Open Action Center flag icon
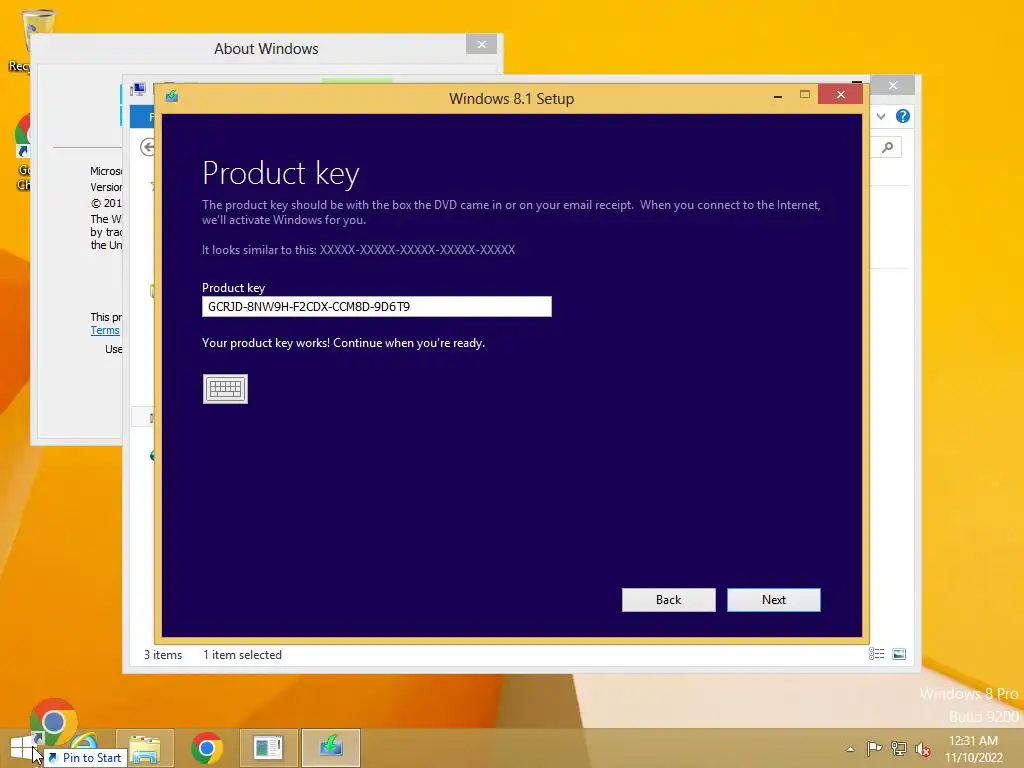 (874, 748)
